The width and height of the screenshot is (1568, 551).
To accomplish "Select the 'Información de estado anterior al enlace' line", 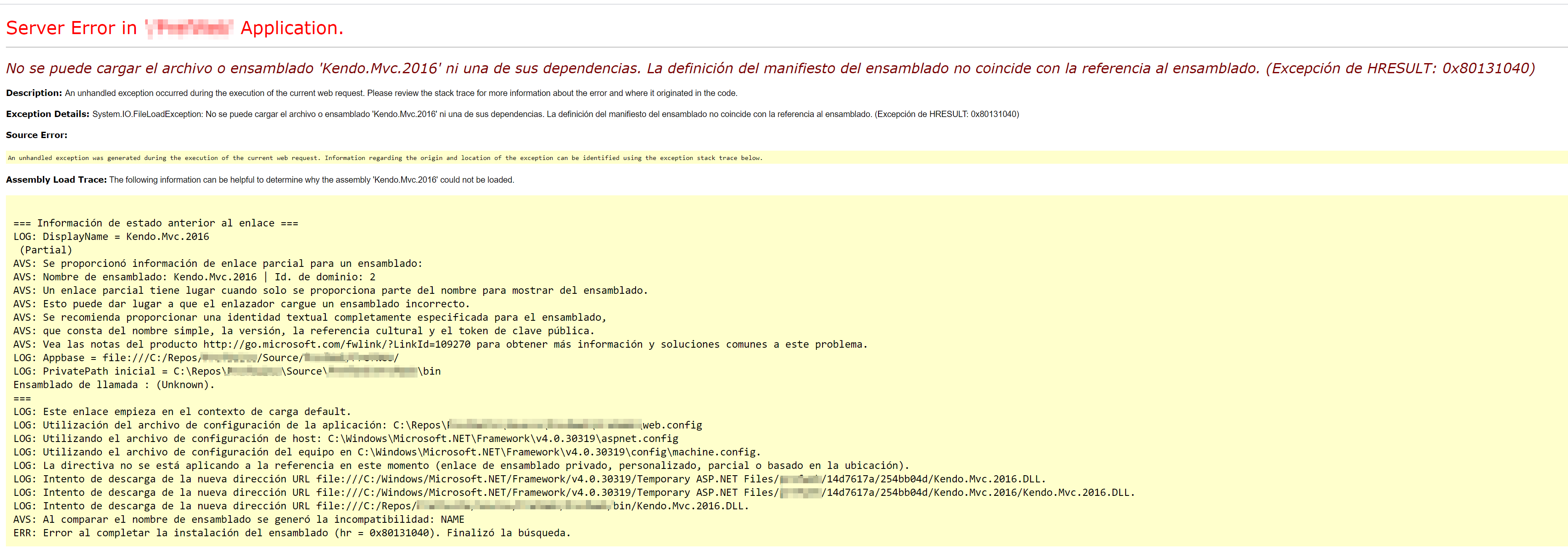I will 156,223.
